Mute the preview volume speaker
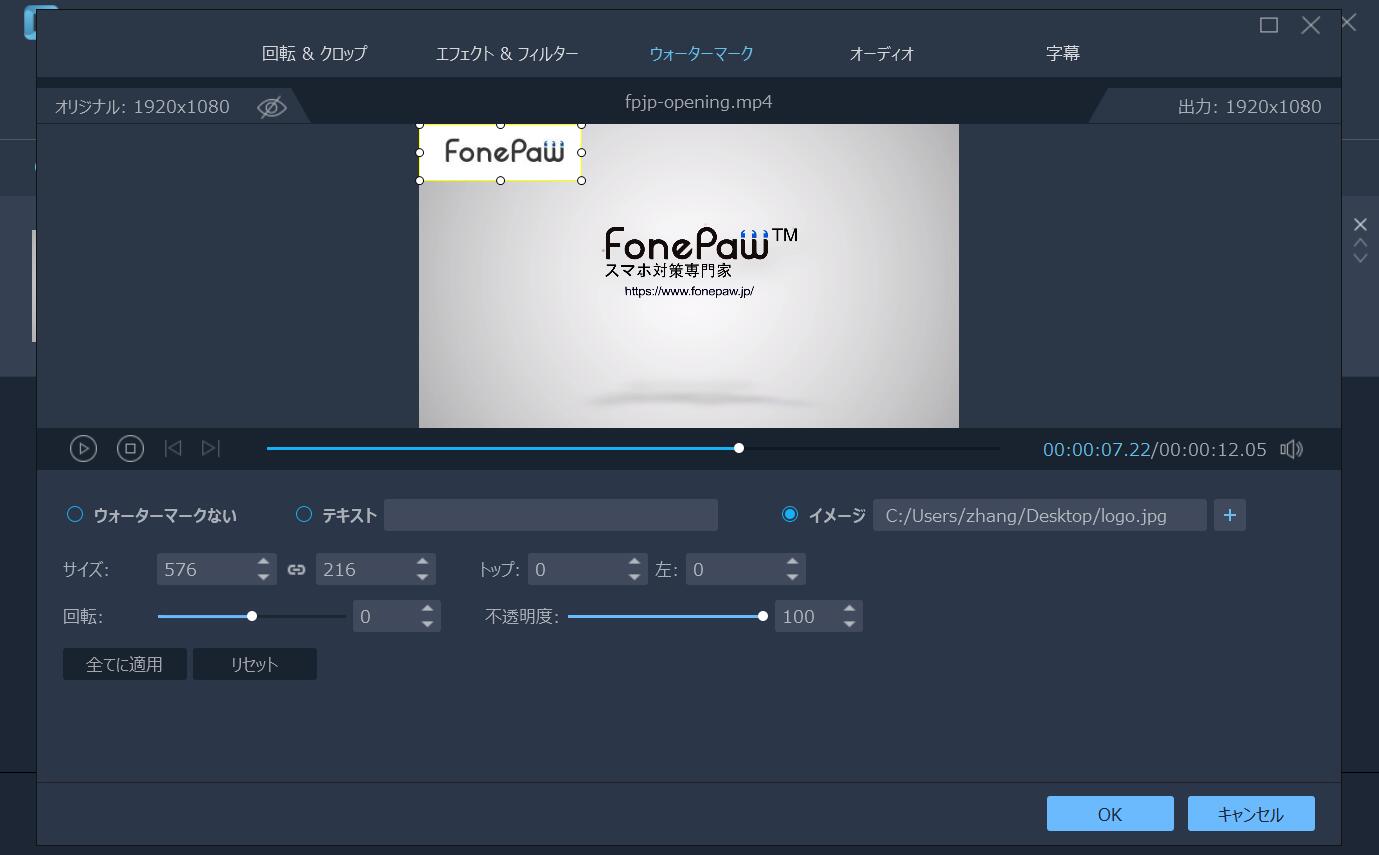 [1292, 449]
